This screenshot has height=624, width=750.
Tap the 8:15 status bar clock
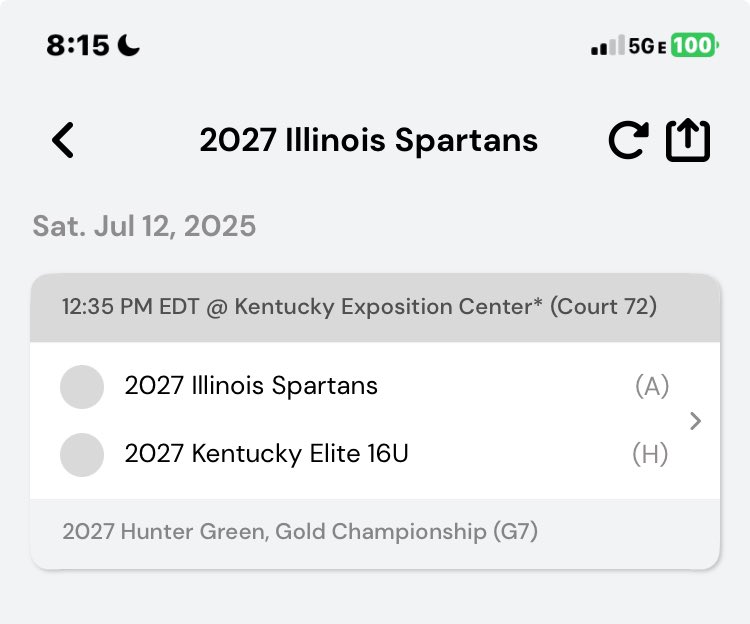[78, 45]
